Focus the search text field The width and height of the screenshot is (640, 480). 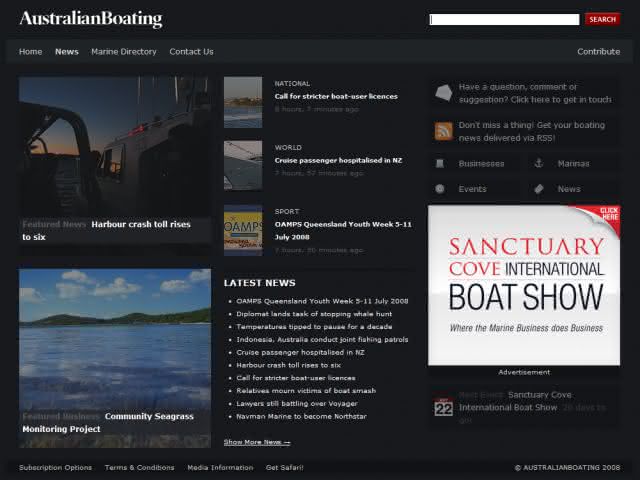click(x=504, y=19)
